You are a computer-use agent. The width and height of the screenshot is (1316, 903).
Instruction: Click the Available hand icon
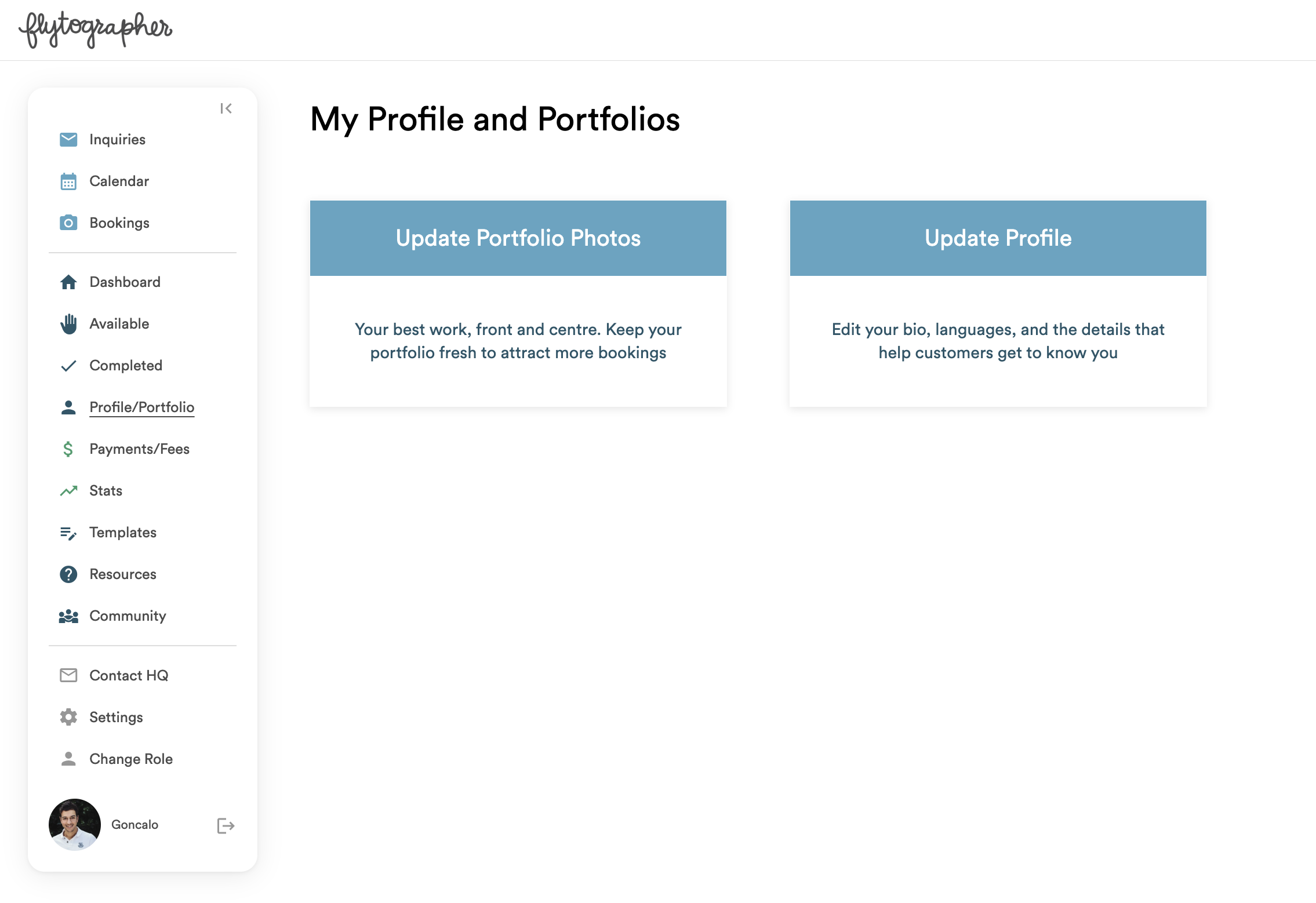[x=68, y=324]
